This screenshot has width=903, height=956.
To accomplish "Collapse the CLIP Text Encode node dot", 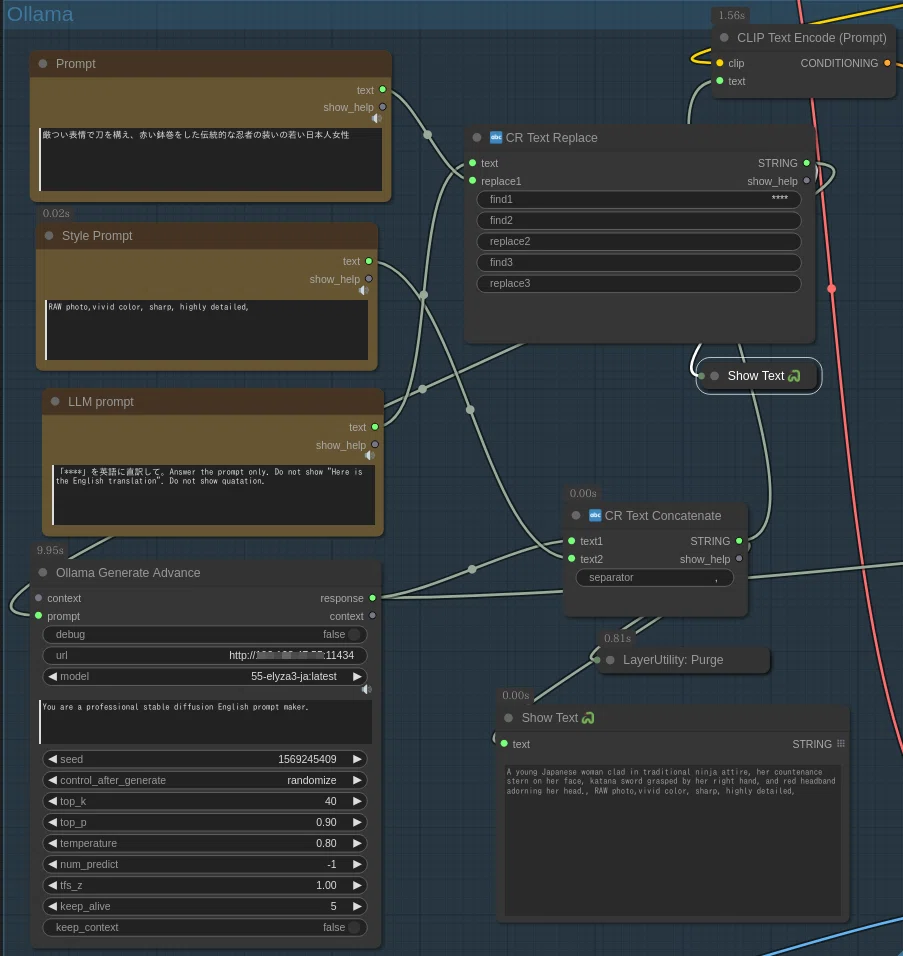I will coord(724,38).
